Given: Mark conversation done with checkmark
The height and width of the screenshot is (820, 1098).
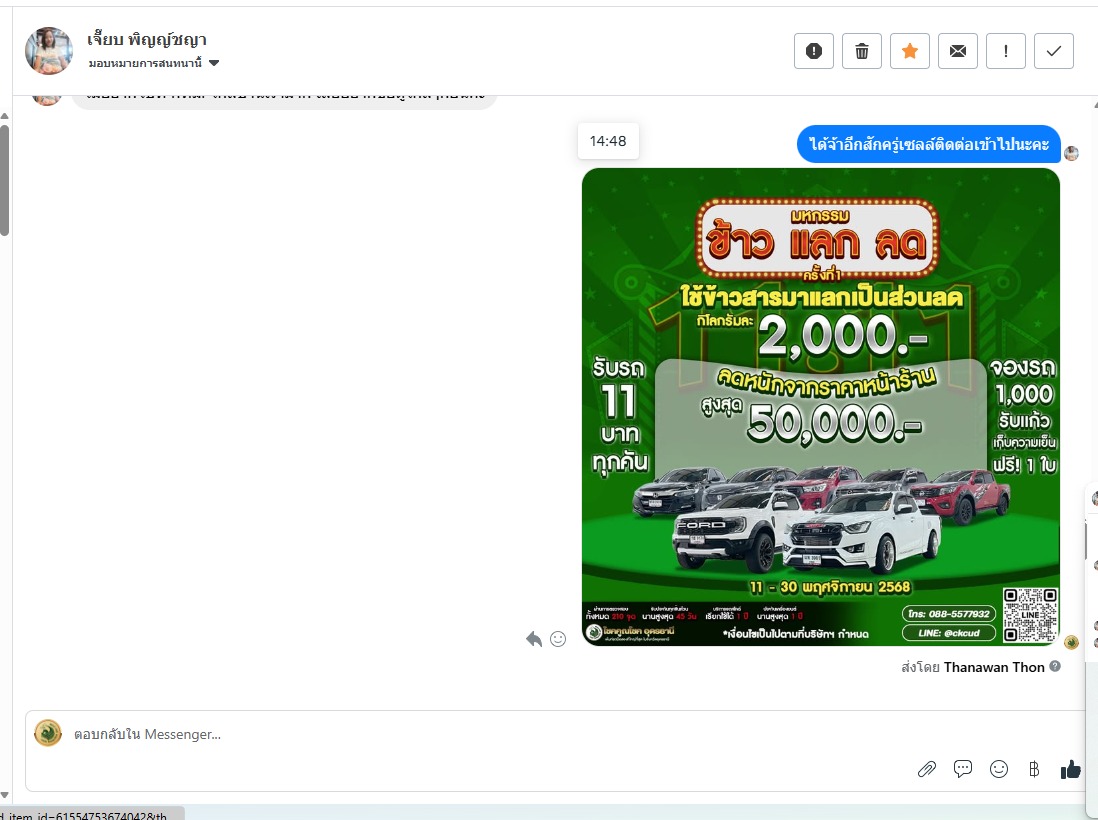Looking at the screenshot, I should [1054, 51].
